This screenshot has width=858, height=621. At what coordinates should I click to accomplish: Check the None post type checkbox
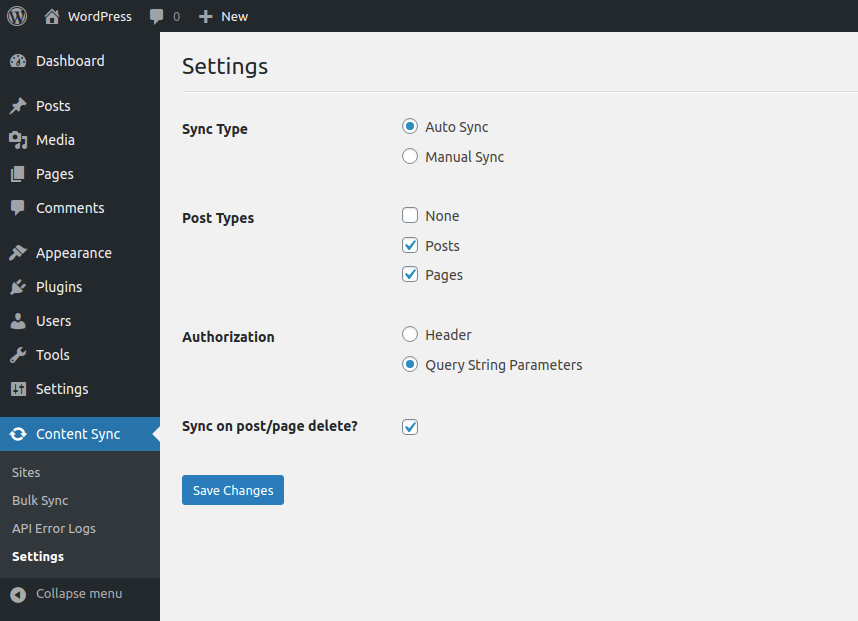point(410,216)
